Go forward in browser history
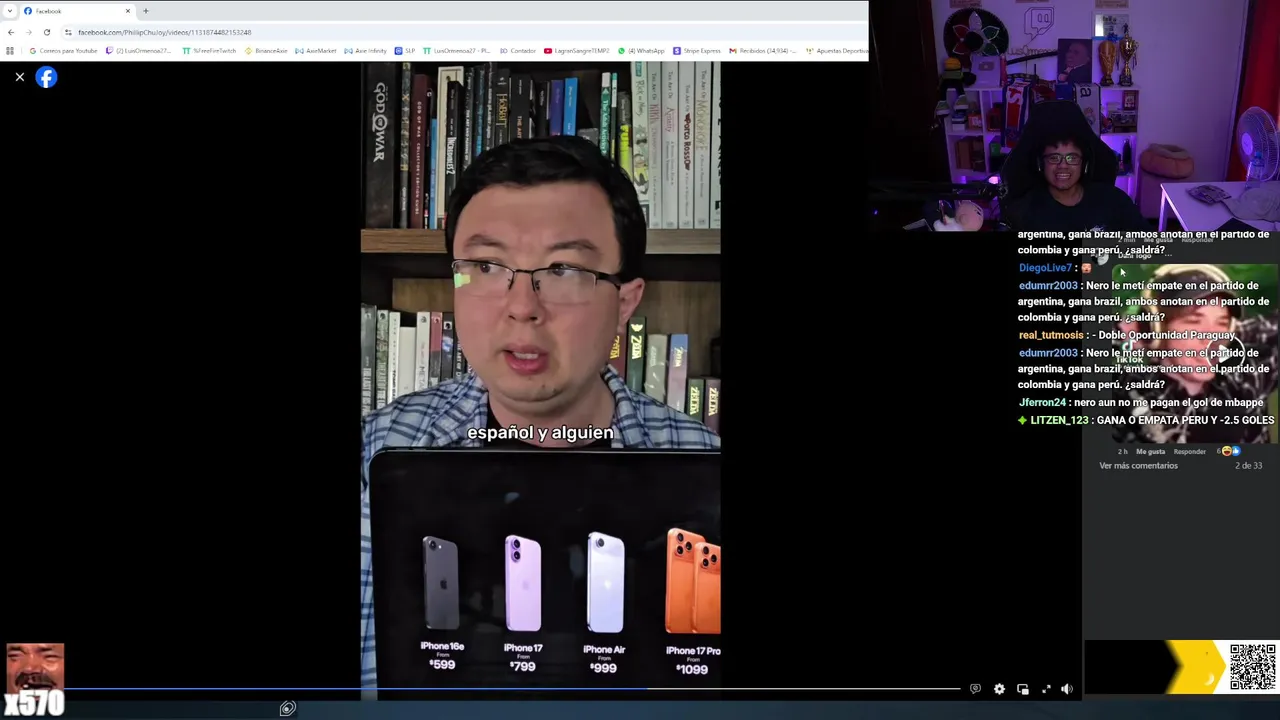 (x=28, y=32)
